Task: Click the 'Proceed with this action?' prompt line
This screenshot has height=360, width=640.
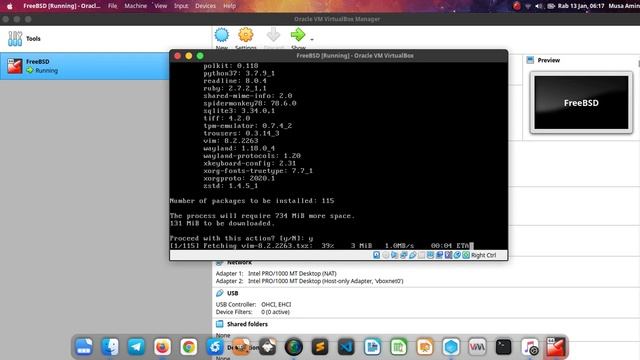Action: pyautogui.click(x=242, y=238)
